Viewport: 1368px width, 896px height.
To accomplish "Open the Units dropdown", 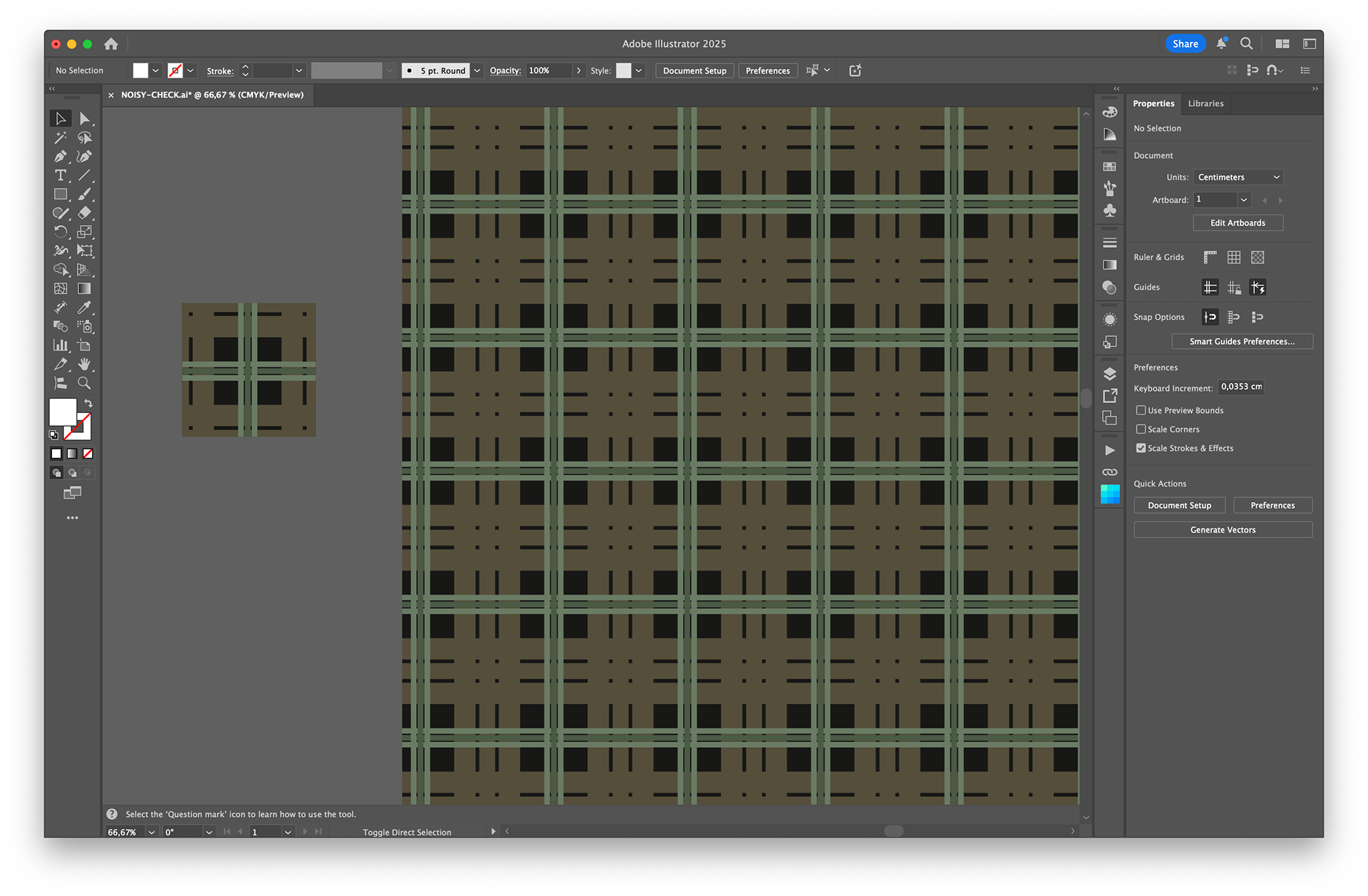I will click(1238, 177).
